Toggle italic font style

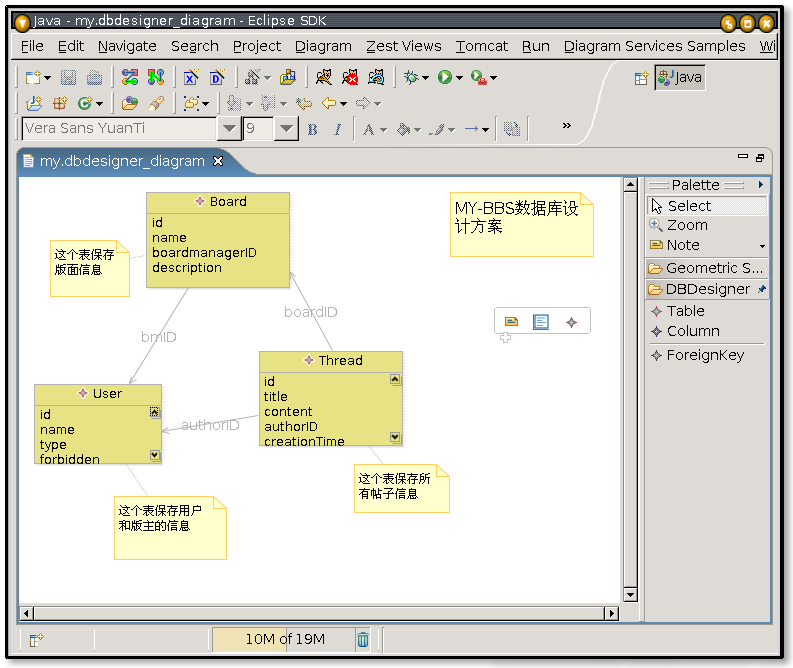(337, 129)
